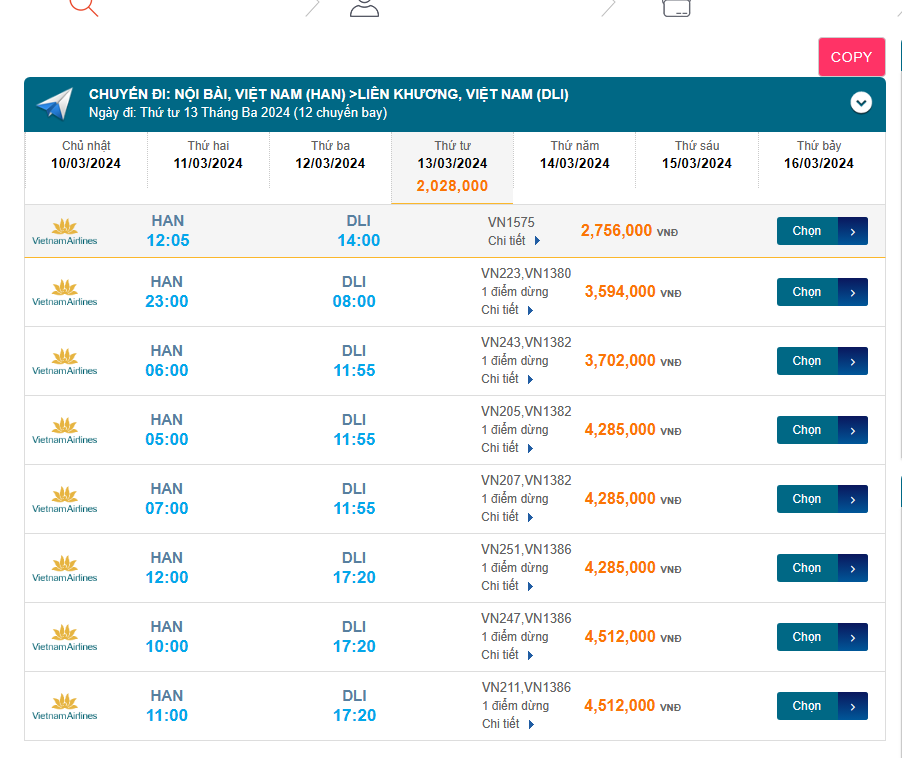Click Chọn for the 12:05 direct flight
The image size is (902, 758).
click(807, 231)
